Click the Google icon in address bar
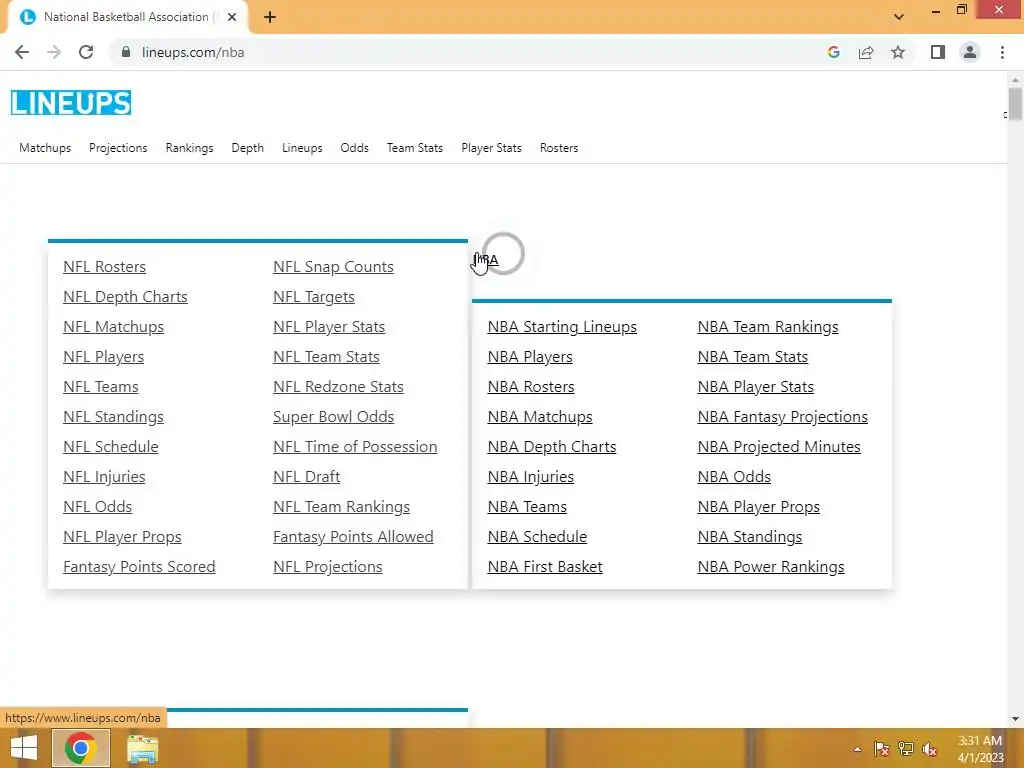The width and height of the screenshot is (1024, 768). click(833, 52)
